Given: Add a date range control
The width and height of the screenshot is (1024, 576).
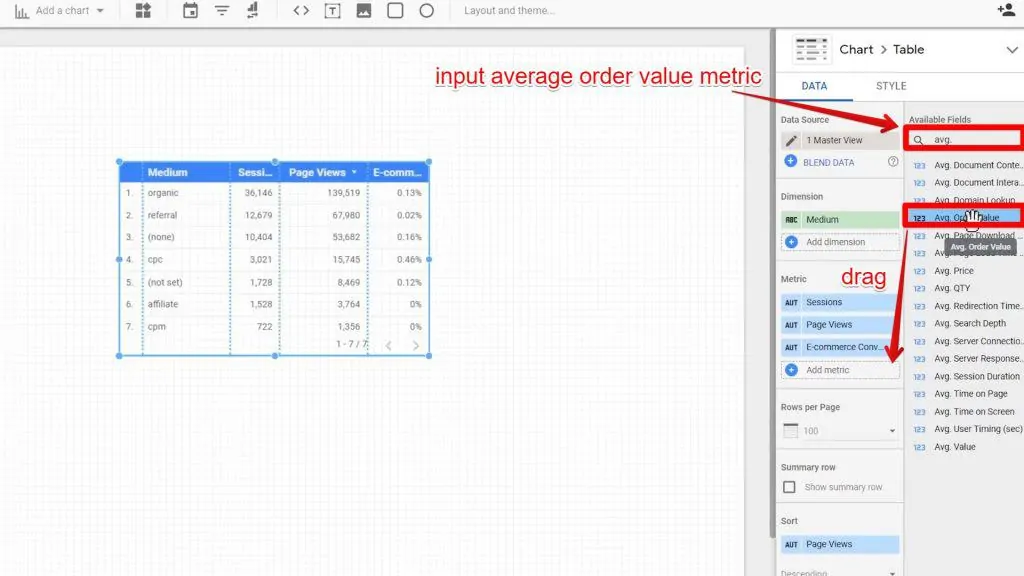Looking at the screenshot, I should pyautogui.click(x=191, y=12).
